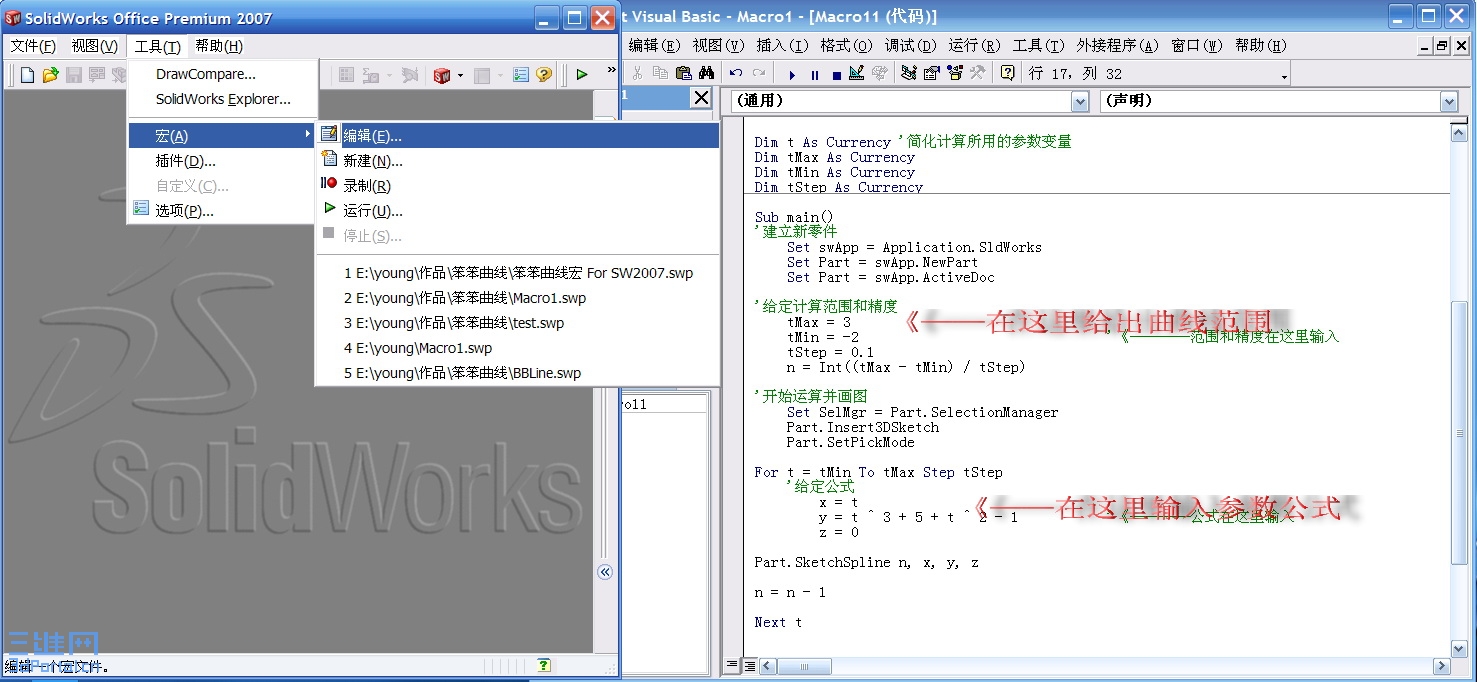Click the Find binoculars icon
This screenshot has height=682, width=1477.
tap(706, 73)
